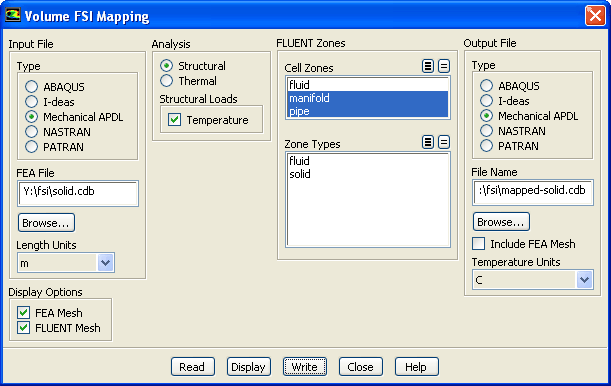Deselect all Zone Types icon
The height and width of the screenshot is (386, 611).
pos(444,142)
